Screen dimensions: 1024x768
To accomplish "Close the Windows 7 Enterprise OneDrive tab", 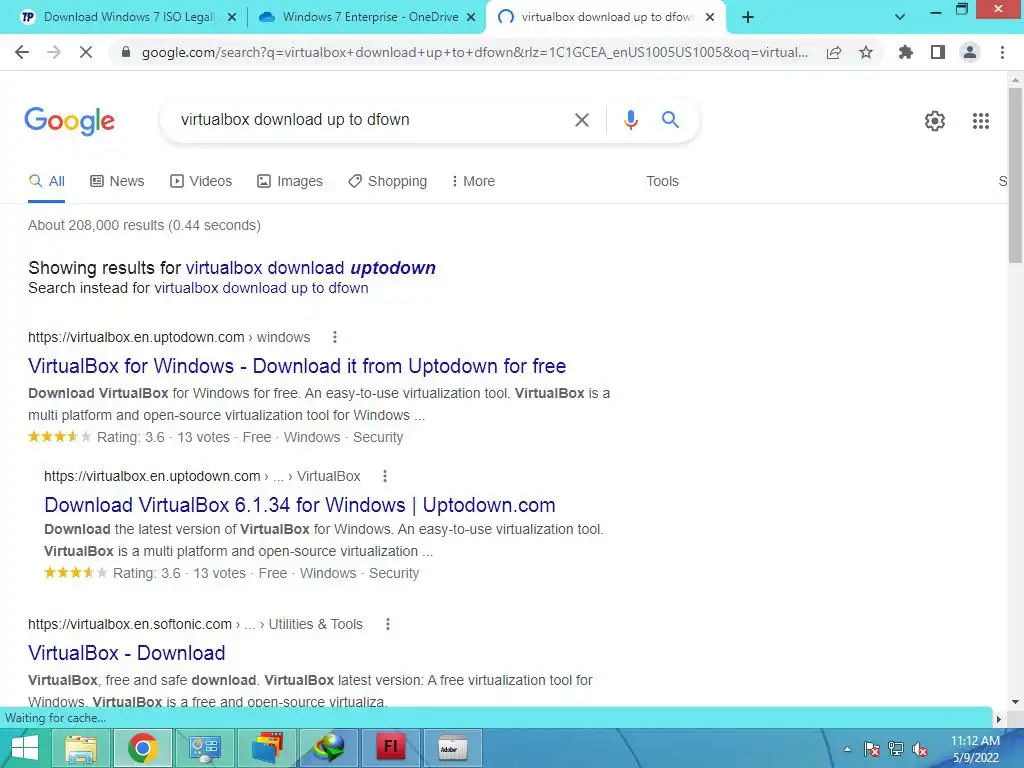I will point(471,18).
